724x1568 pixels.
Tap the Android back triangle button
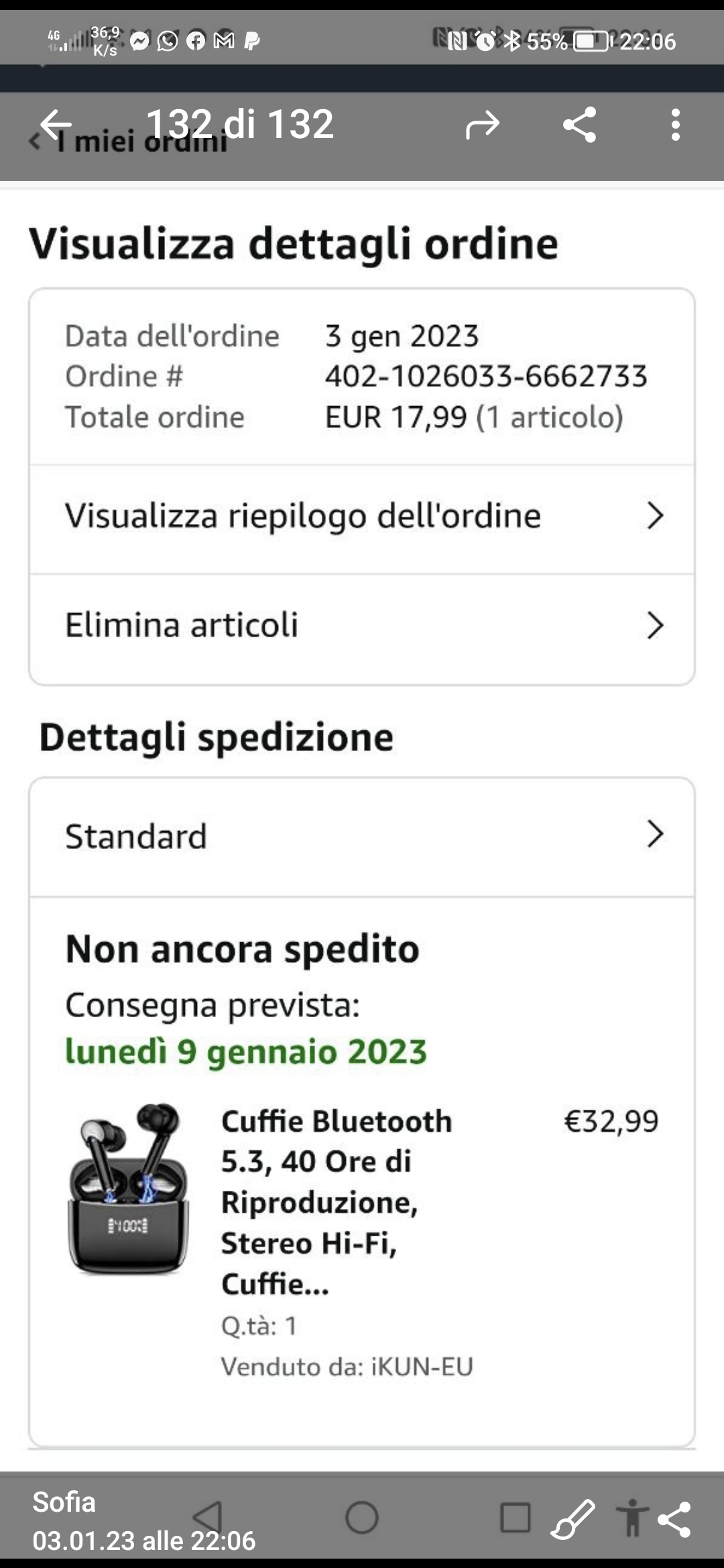207,1518
